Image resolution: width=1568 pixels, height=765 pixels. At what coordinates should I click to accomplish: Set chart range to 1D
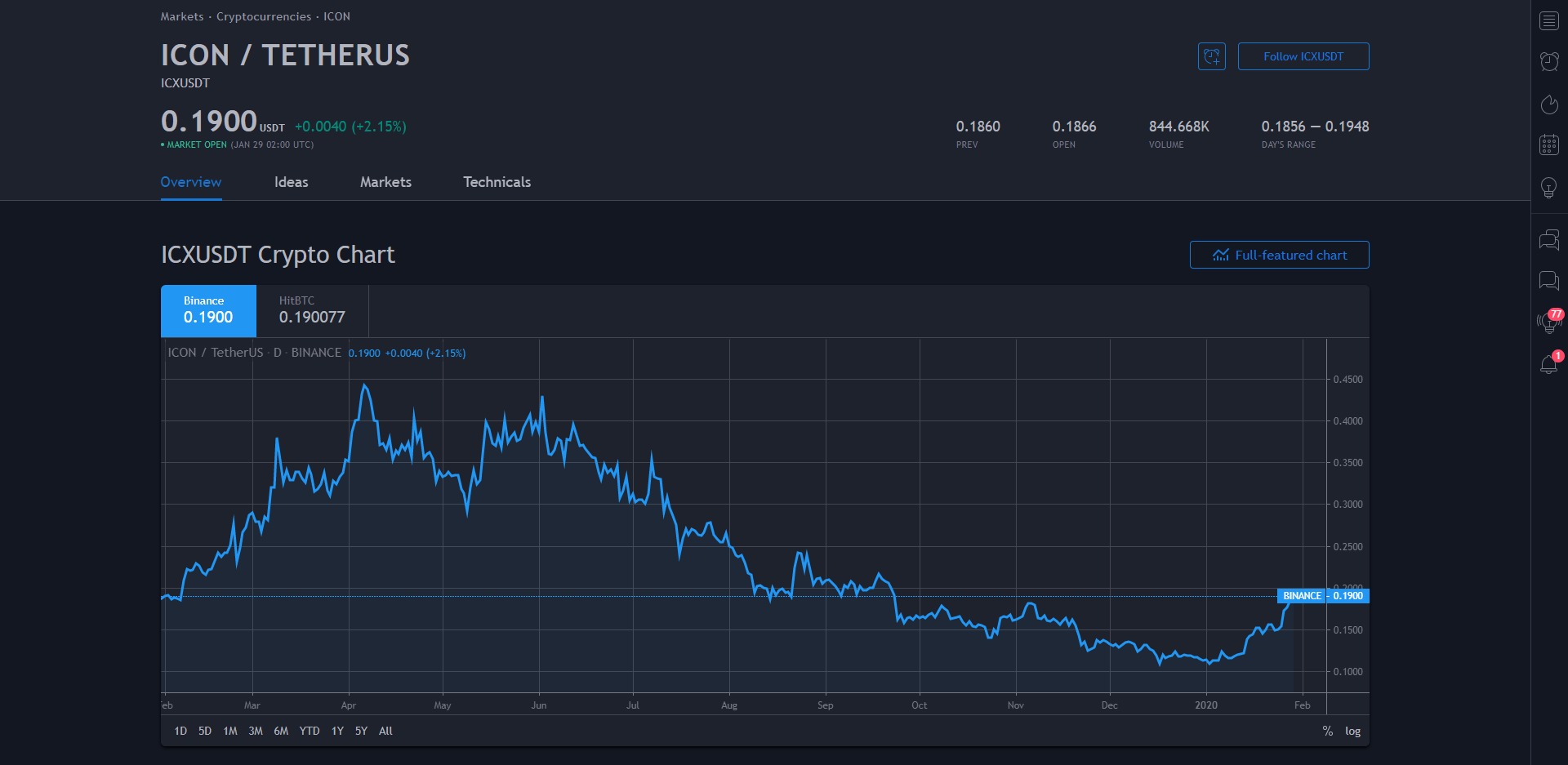point(180,731)
